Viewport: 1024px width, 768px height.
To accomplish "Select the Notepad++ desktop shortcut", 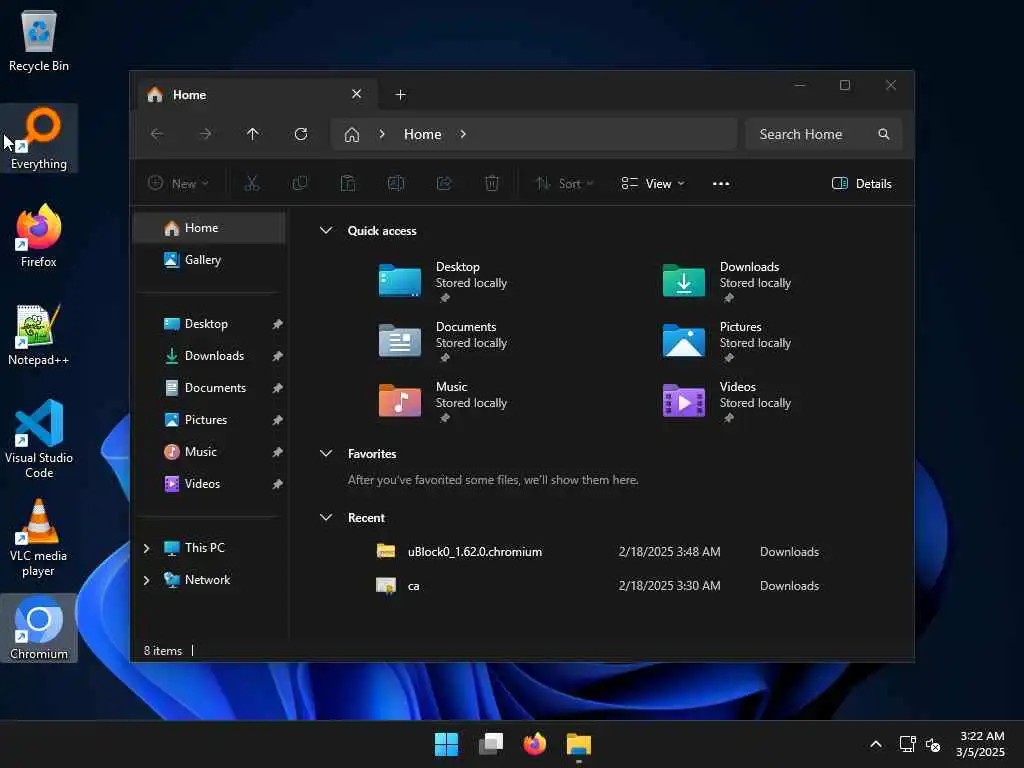I will [39, 334].
